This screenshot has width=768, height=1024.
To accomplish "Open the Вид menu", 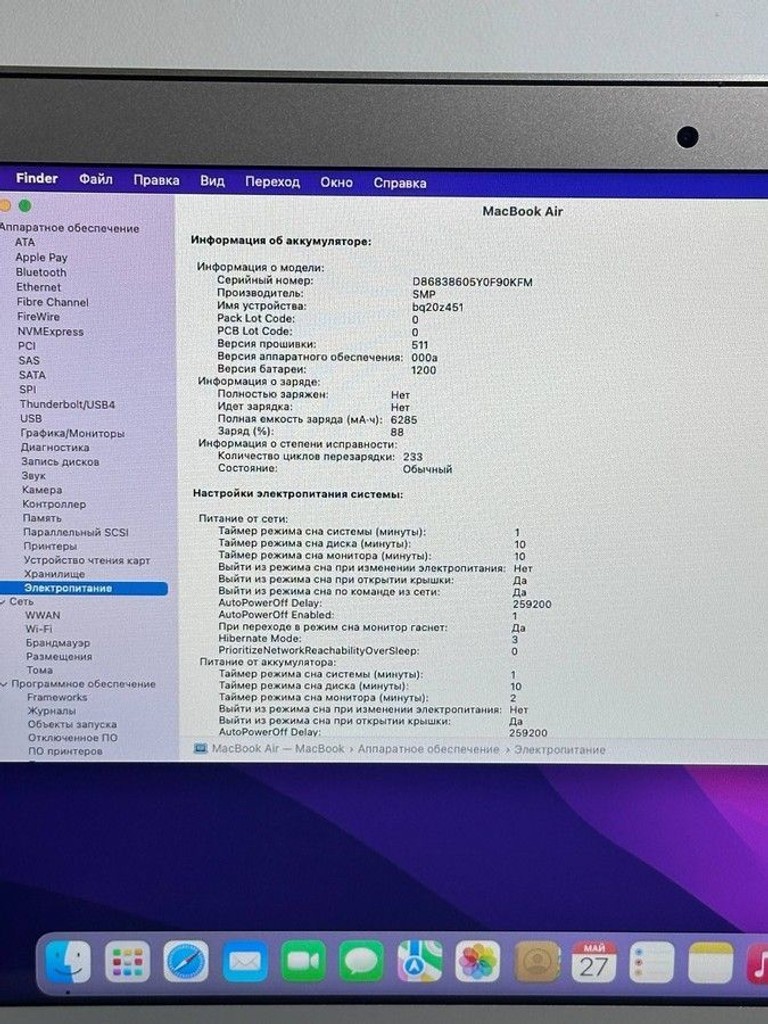I will (212, 181).
